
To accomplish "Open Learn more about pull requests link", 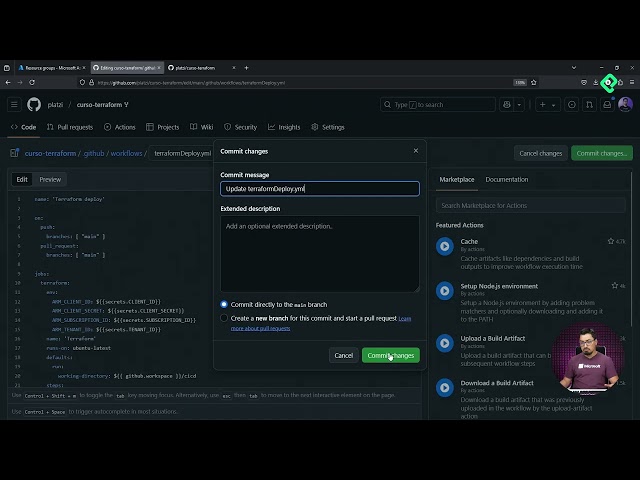I will [260, 328].
